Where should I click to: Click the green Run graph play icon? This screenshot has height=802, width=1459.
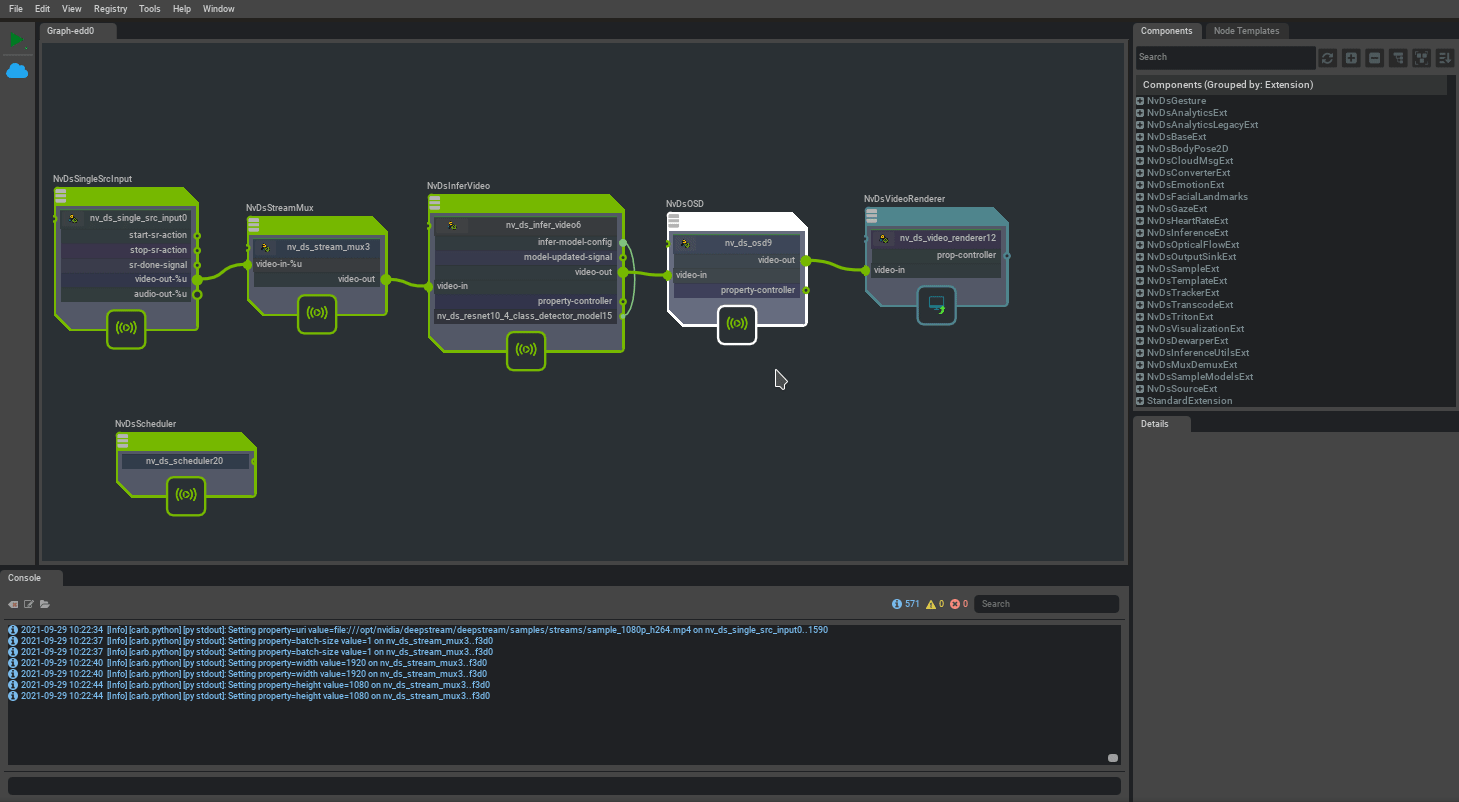[16, 40]
